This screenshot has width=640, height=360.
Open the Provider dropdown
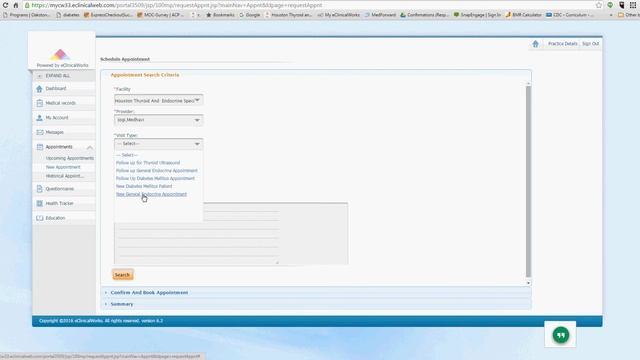tap(158, 120)
